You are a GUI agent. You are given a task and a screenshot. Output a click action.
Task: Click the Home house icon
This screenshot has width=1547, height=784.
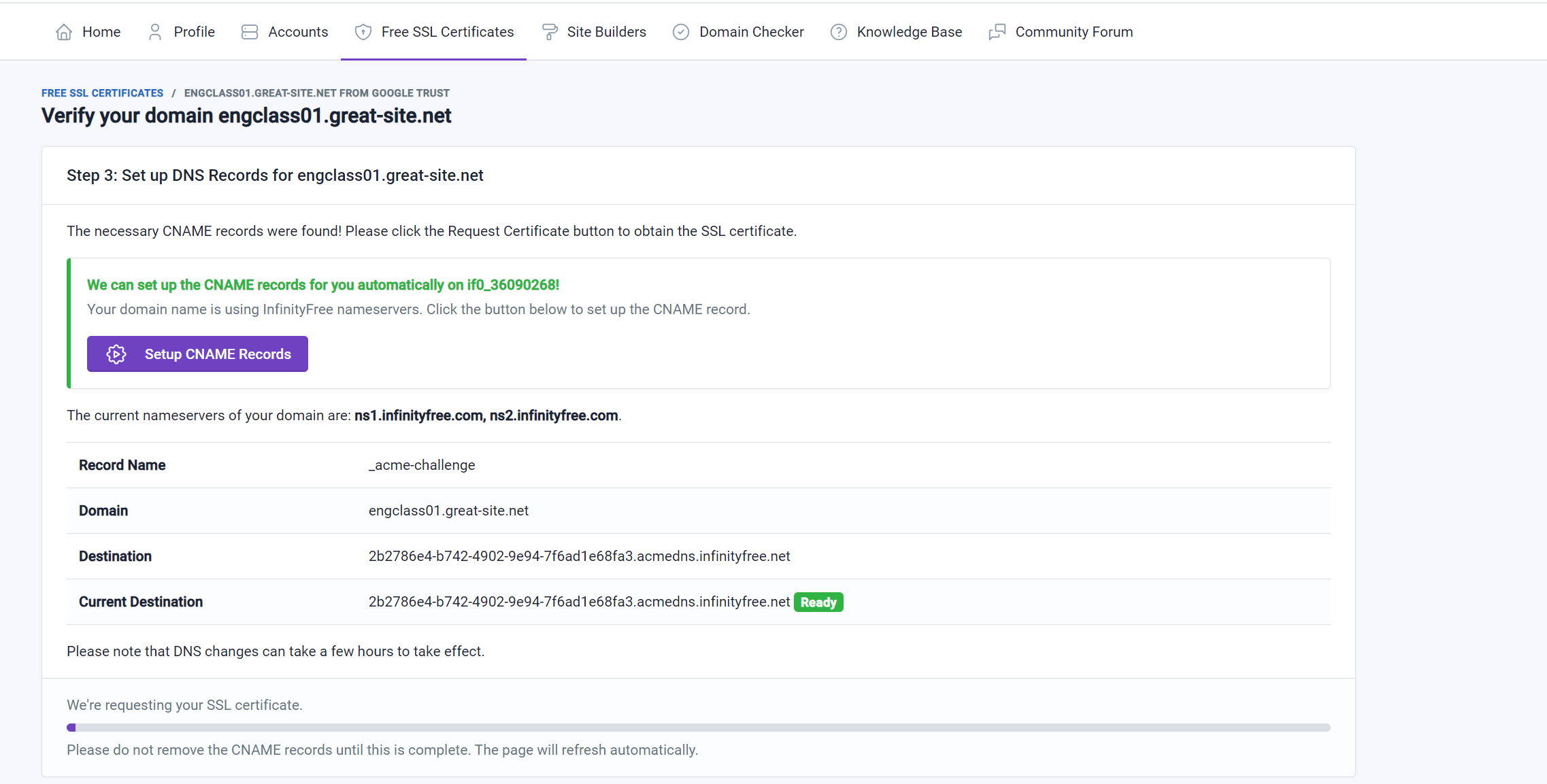pos(64,32)
